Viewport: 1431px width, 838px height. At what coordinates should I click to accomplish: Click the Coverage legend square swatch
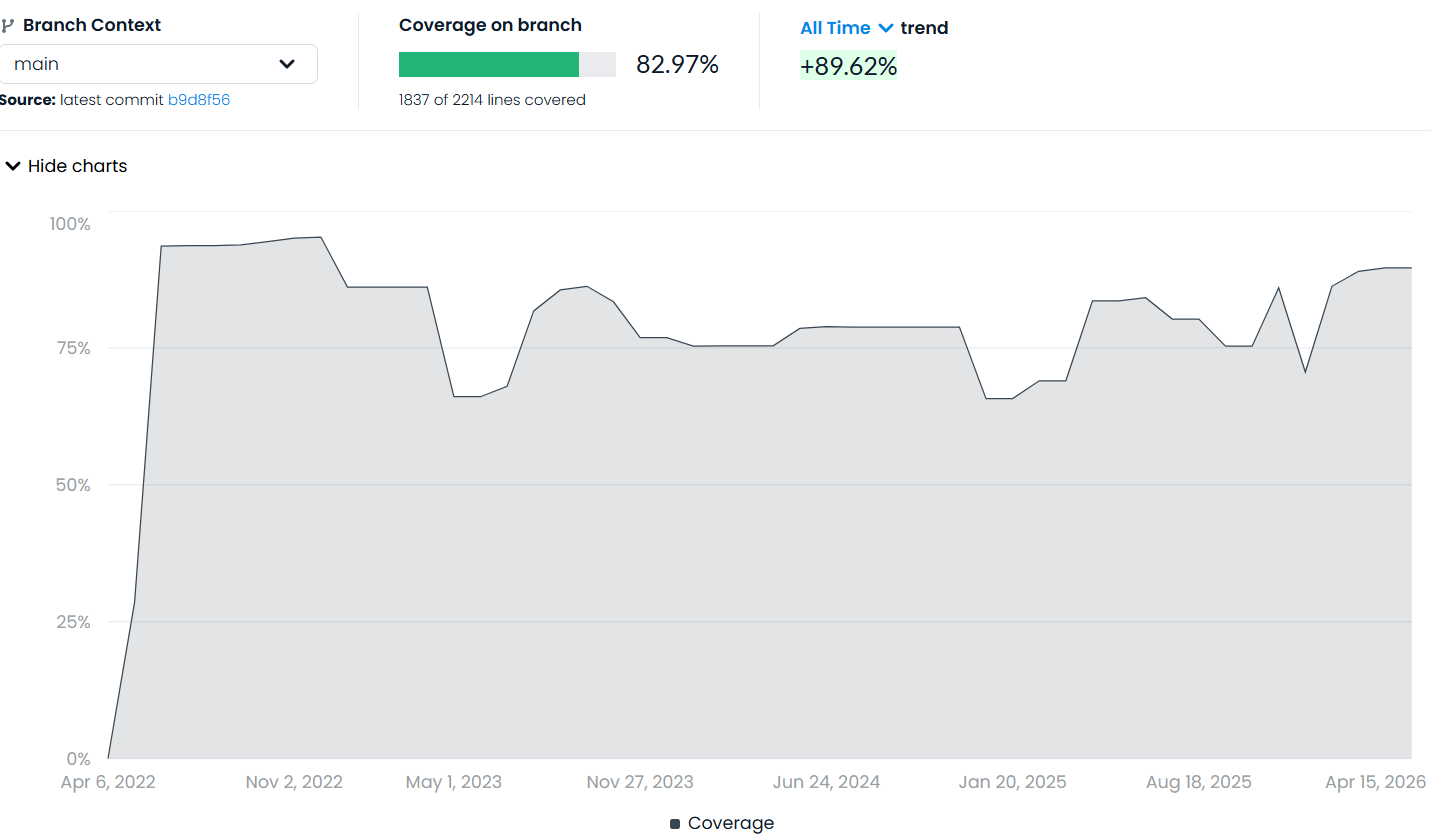675,824
